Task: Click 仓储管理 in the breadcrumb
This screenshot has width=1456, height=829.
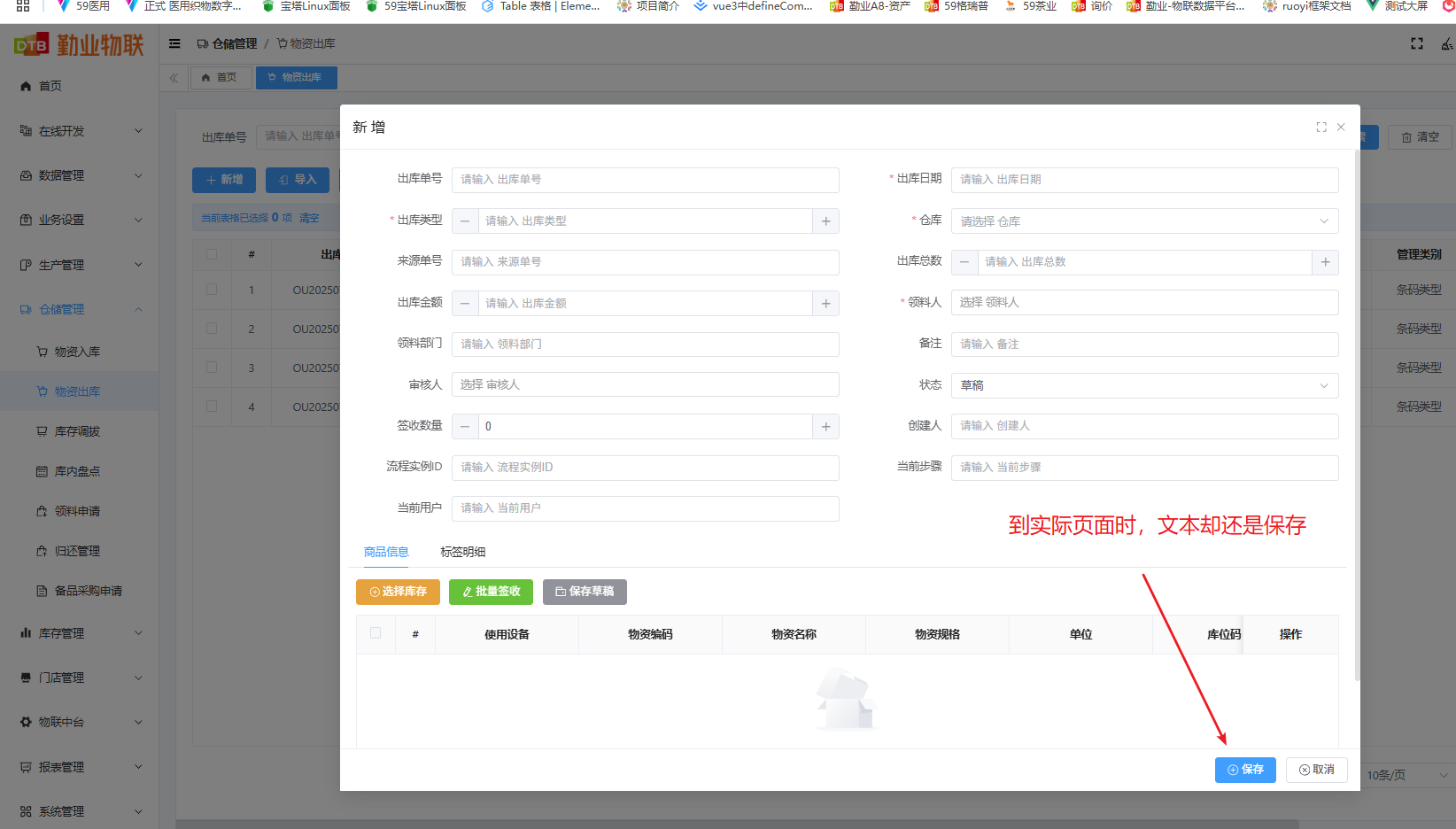Action: tap(227, 43)
